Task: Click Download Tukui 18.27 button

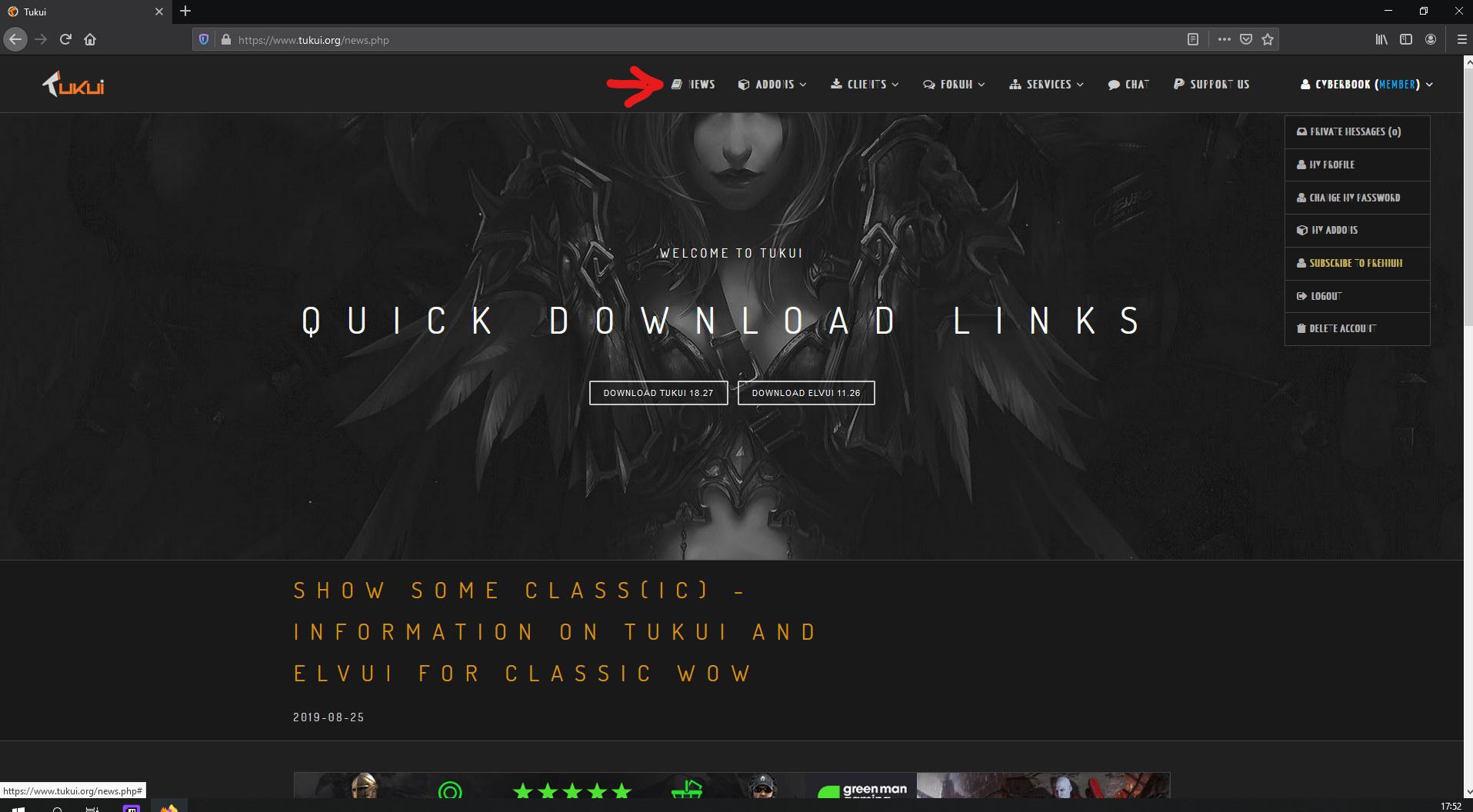Action: (658, 392)
